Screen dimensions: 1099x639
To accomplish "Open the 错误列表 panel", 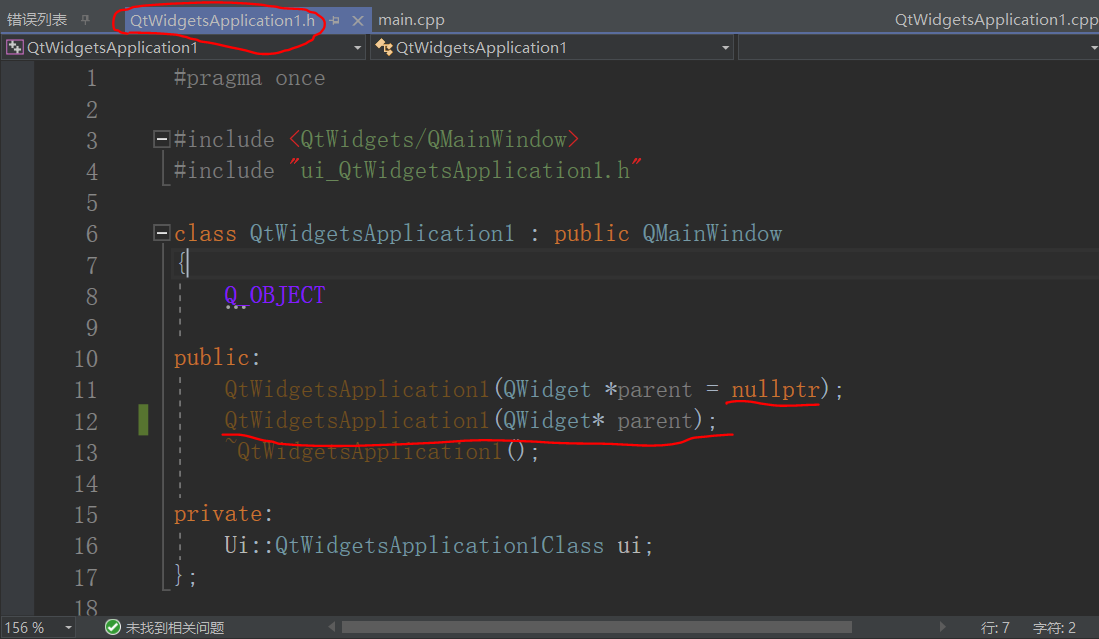I will tap(37, 19).
